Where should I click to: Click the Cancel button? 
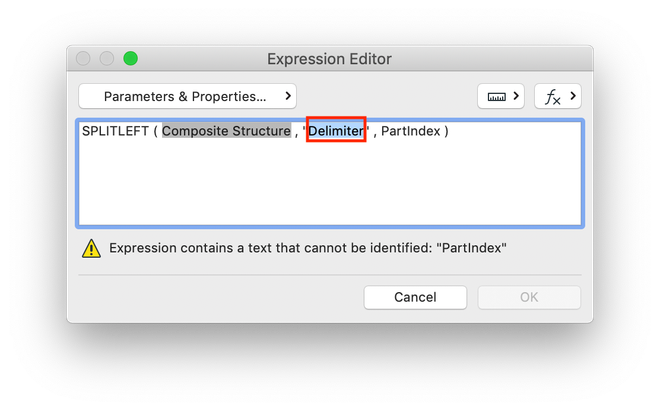coord(415,297)
